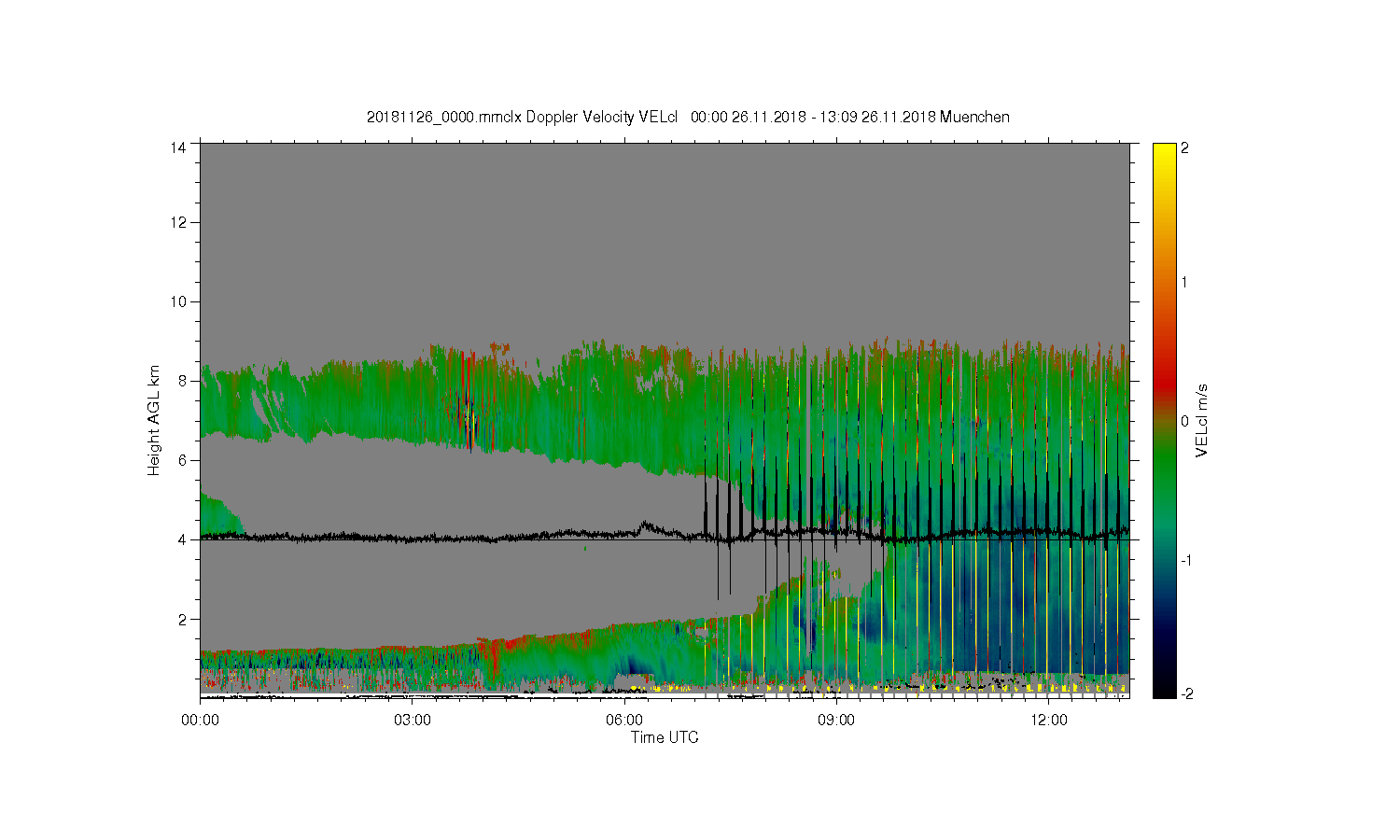
Task: Click the height axis label 4
Action: pos(182,539)
